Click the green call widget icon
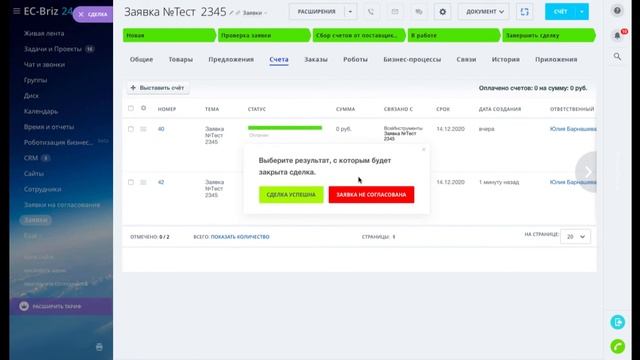The image size is (640, 360). (x=618, y=346)
